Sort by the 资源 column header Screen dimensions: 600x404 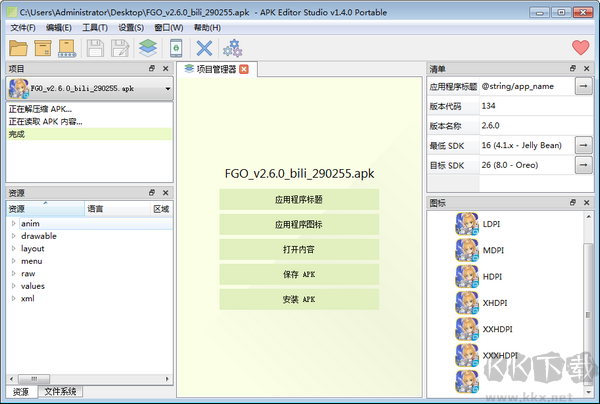pyautogui.click(x=45, y=209)
